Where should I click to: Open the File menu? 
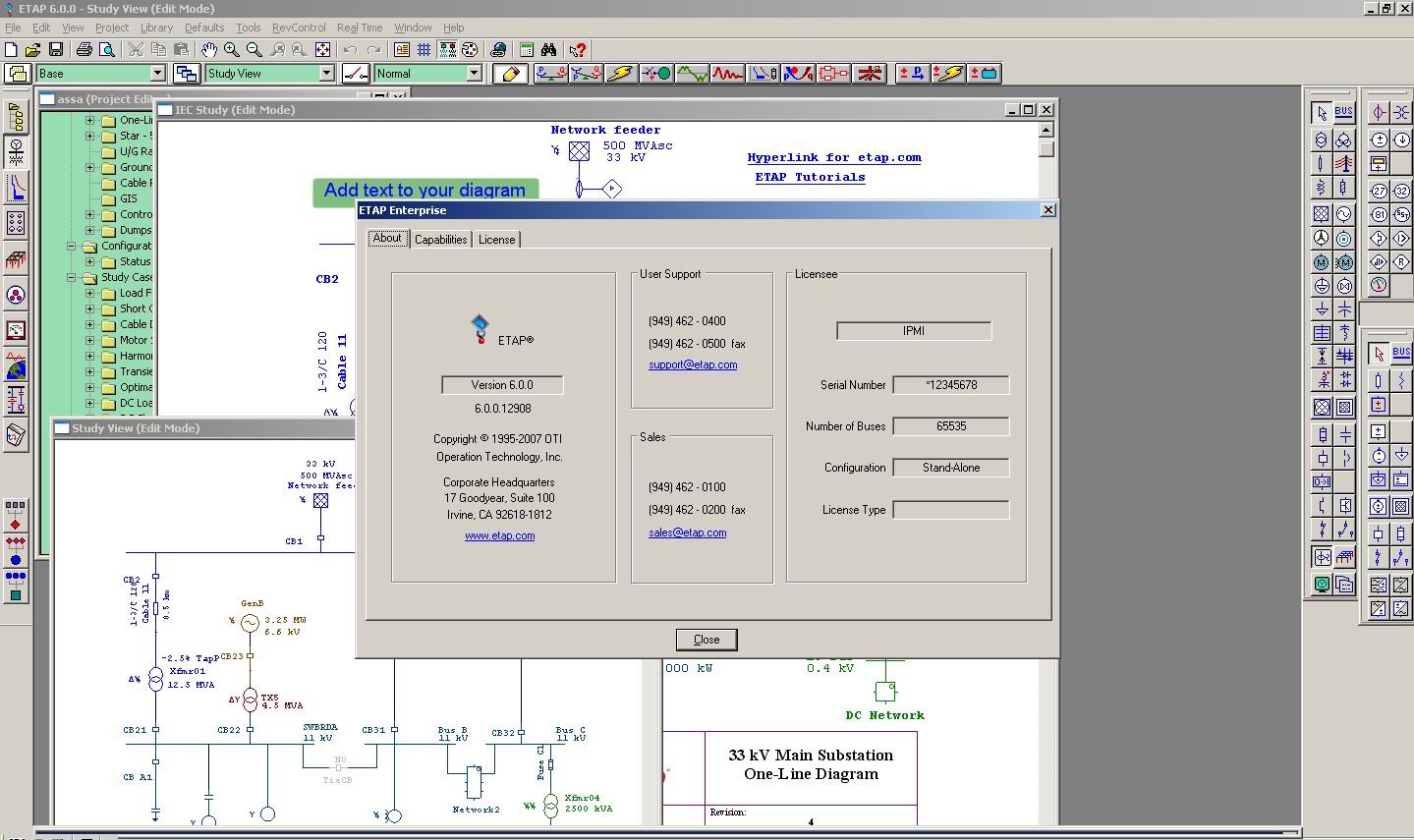(x=13, y=28)
